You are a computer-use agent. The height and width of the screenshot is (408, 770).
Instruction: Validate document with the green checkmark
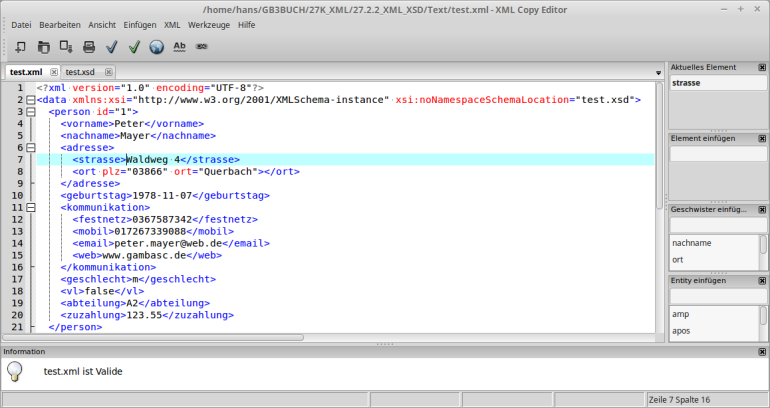[x=134, y=46]
